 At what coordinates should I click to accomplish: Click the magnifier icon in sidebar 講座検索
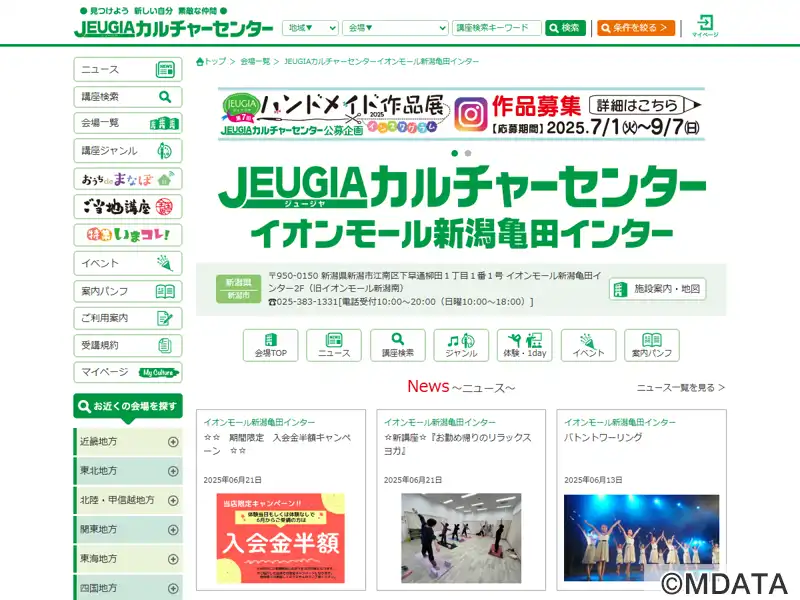(x=165, y=96)
